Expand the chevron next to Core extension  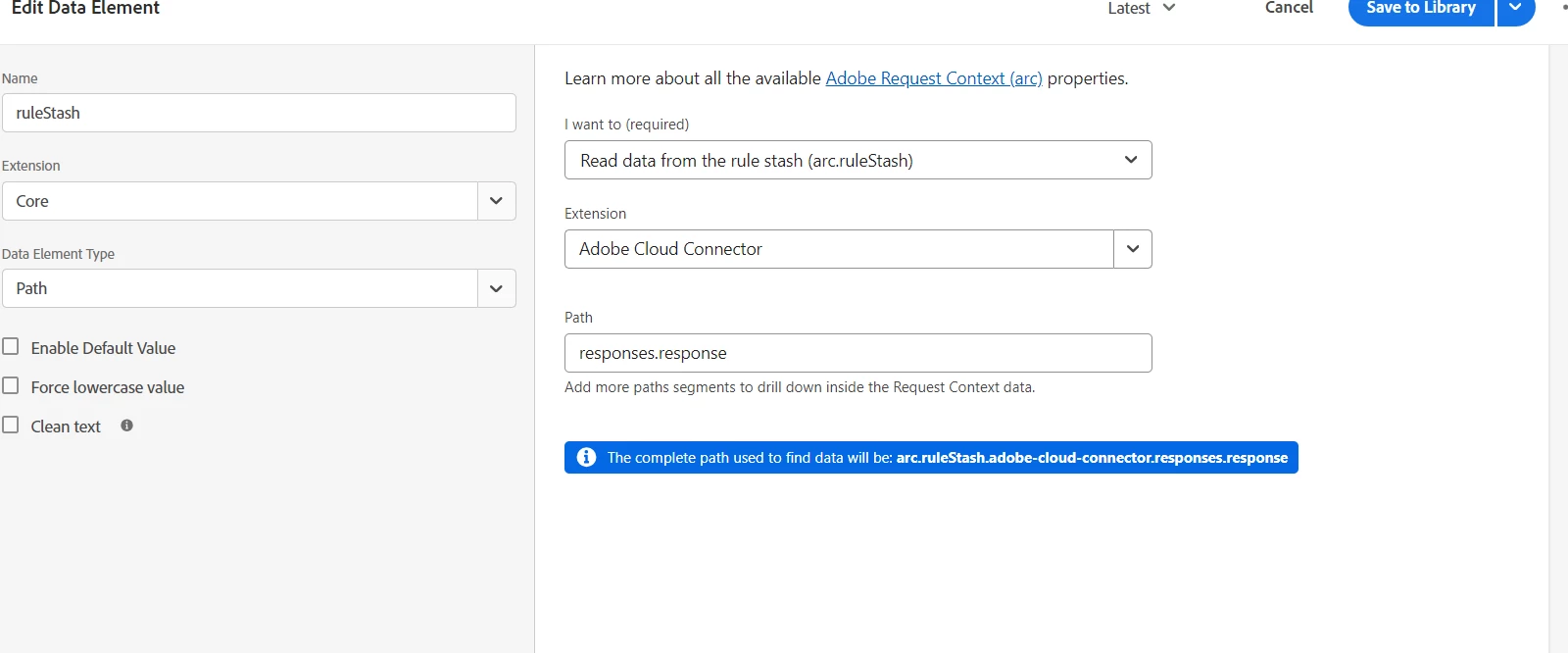tap(496, 201)
